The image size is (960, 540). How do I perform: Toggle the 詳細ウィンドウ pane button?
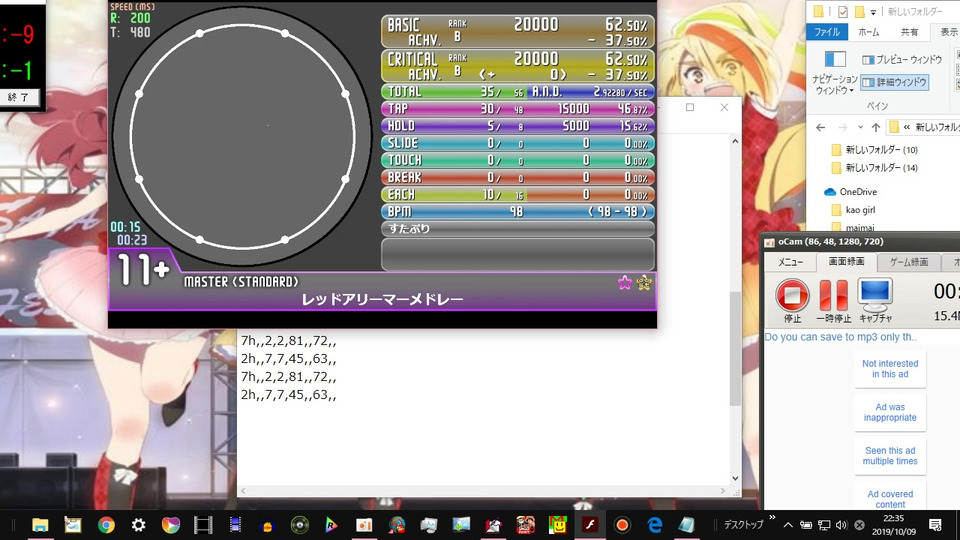point(894,81)
